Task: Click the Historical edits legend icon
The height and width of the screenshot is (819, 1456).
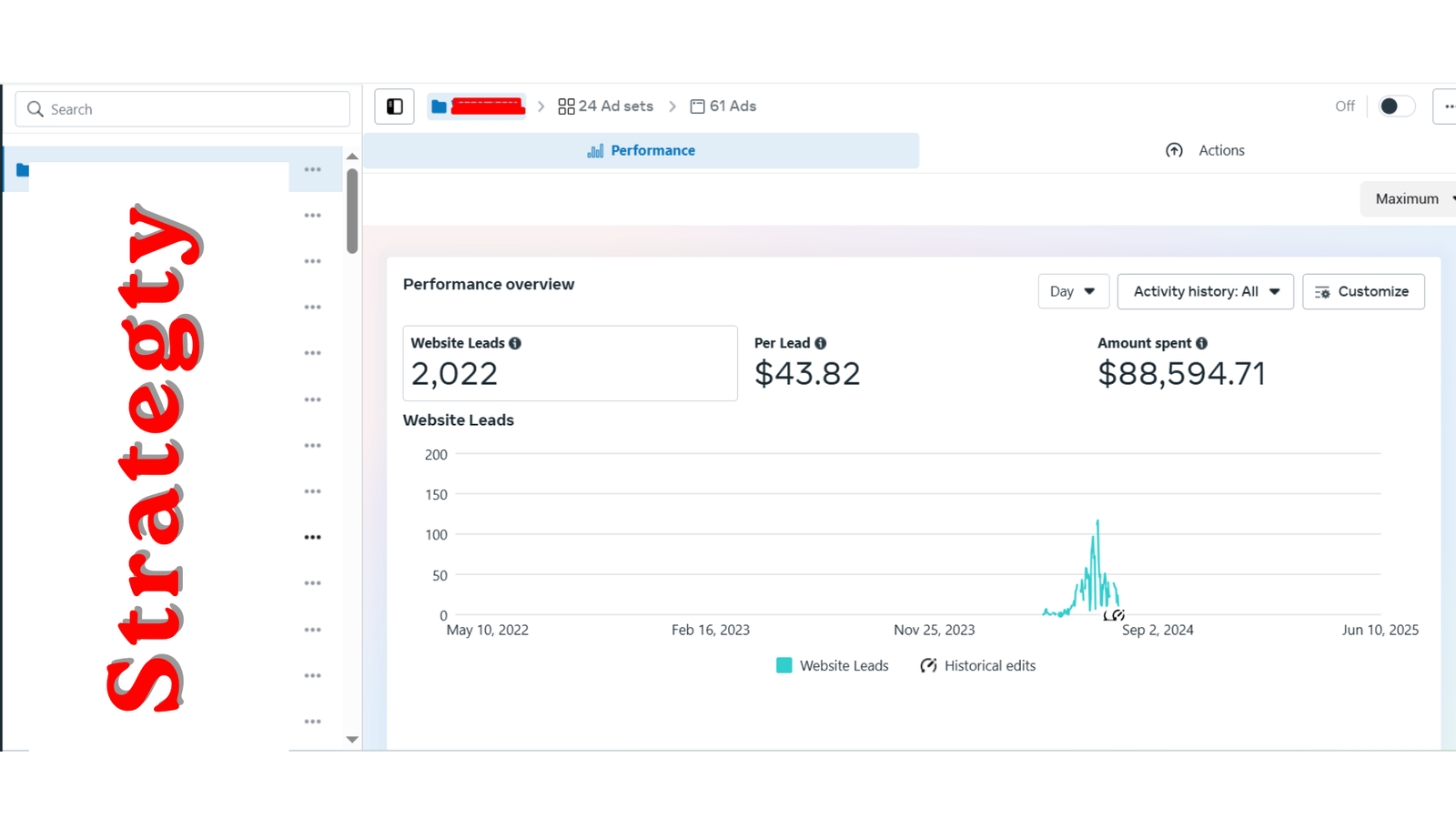Action: (928, 665)
